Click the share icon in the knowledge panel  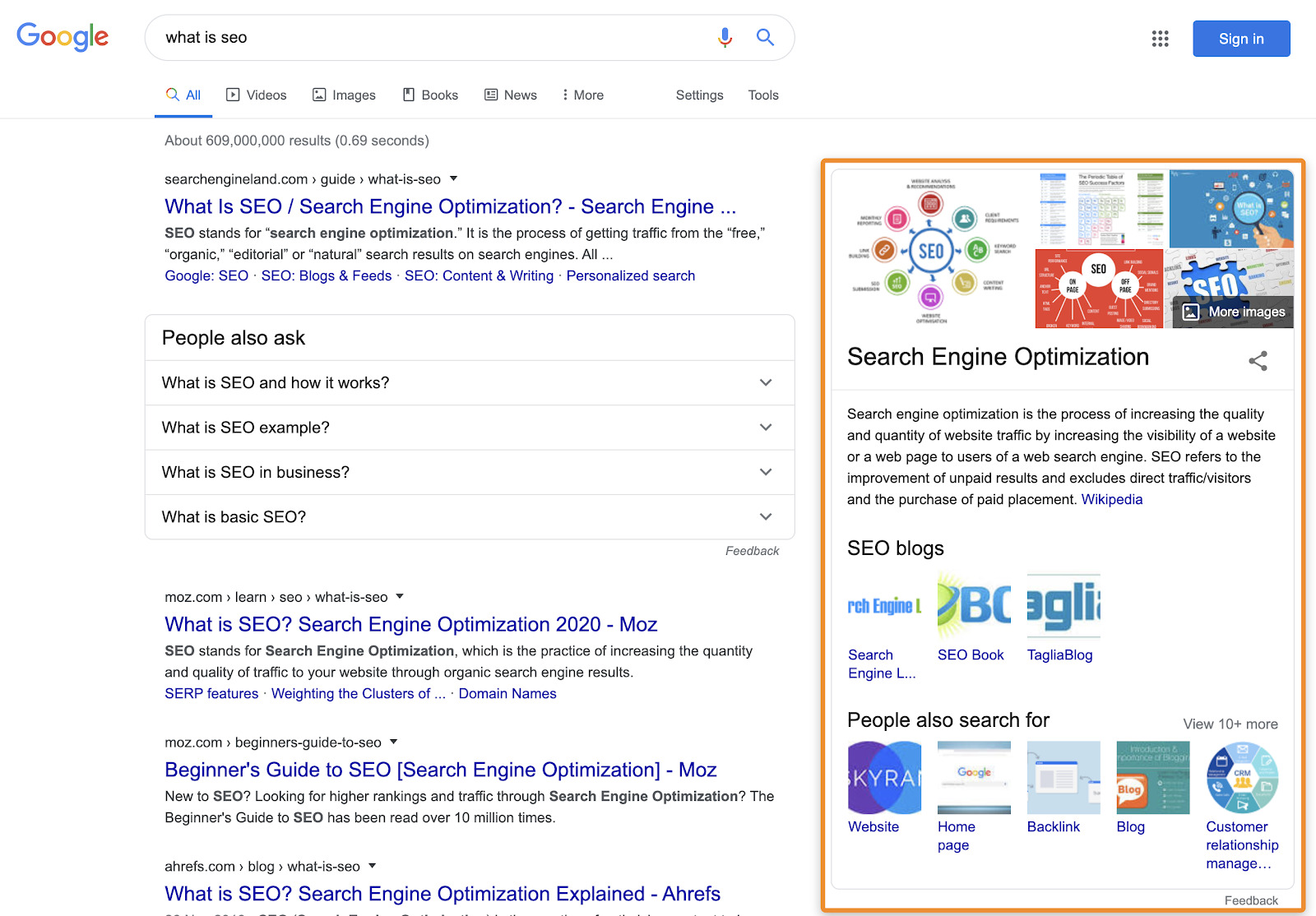tap(1258, 361)
